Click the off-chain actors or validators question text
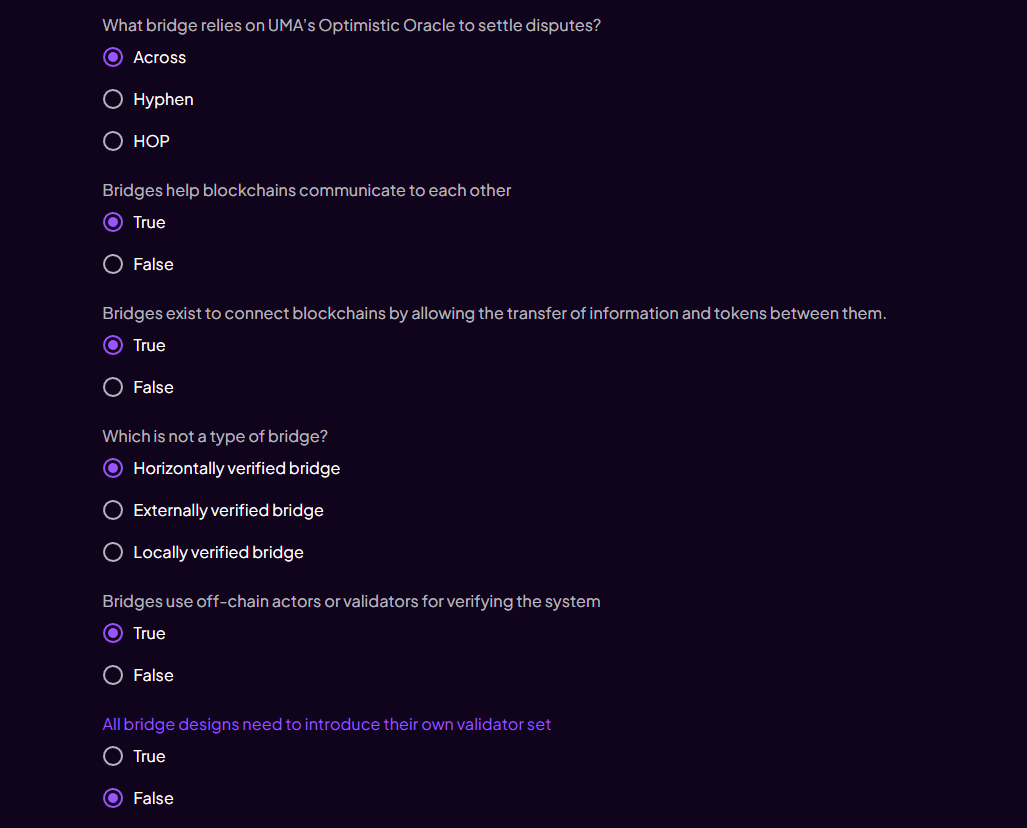Image resolution: width=1027 pixels, height=828 pixels. pyautogui.click(x=352, y=602)
